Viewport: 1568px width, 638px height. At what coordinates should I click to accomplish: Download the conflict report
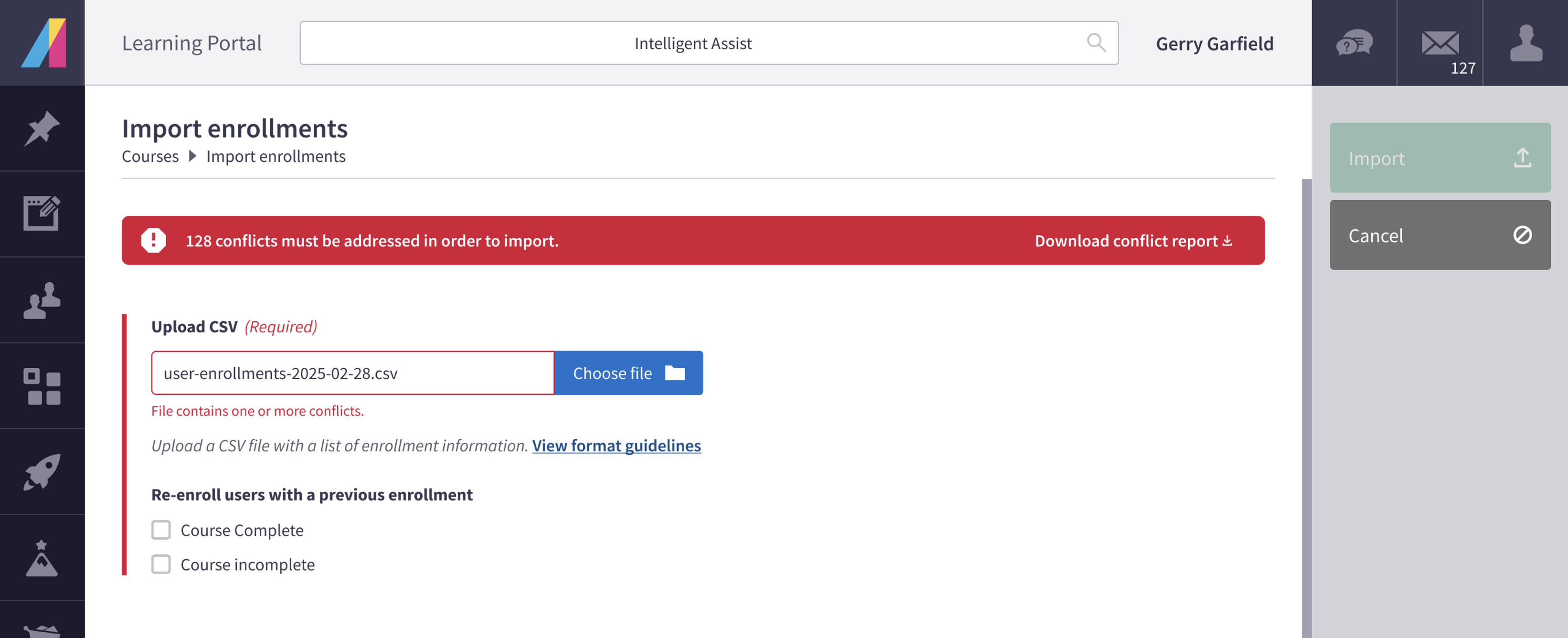pyautogui.click(x=1134, y=241)
